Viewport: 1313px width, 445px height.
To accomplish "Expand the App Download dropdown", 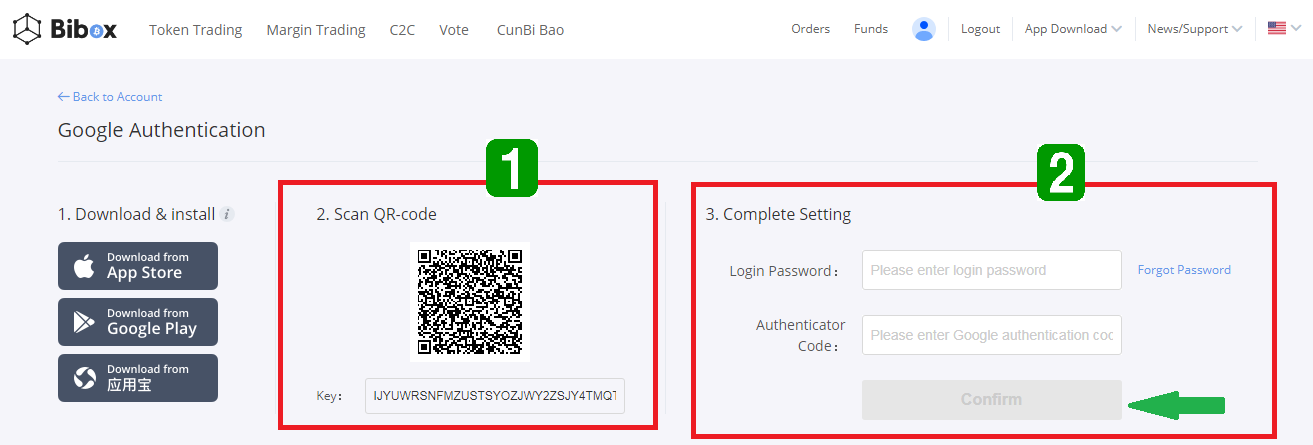I will (1073, 29).
